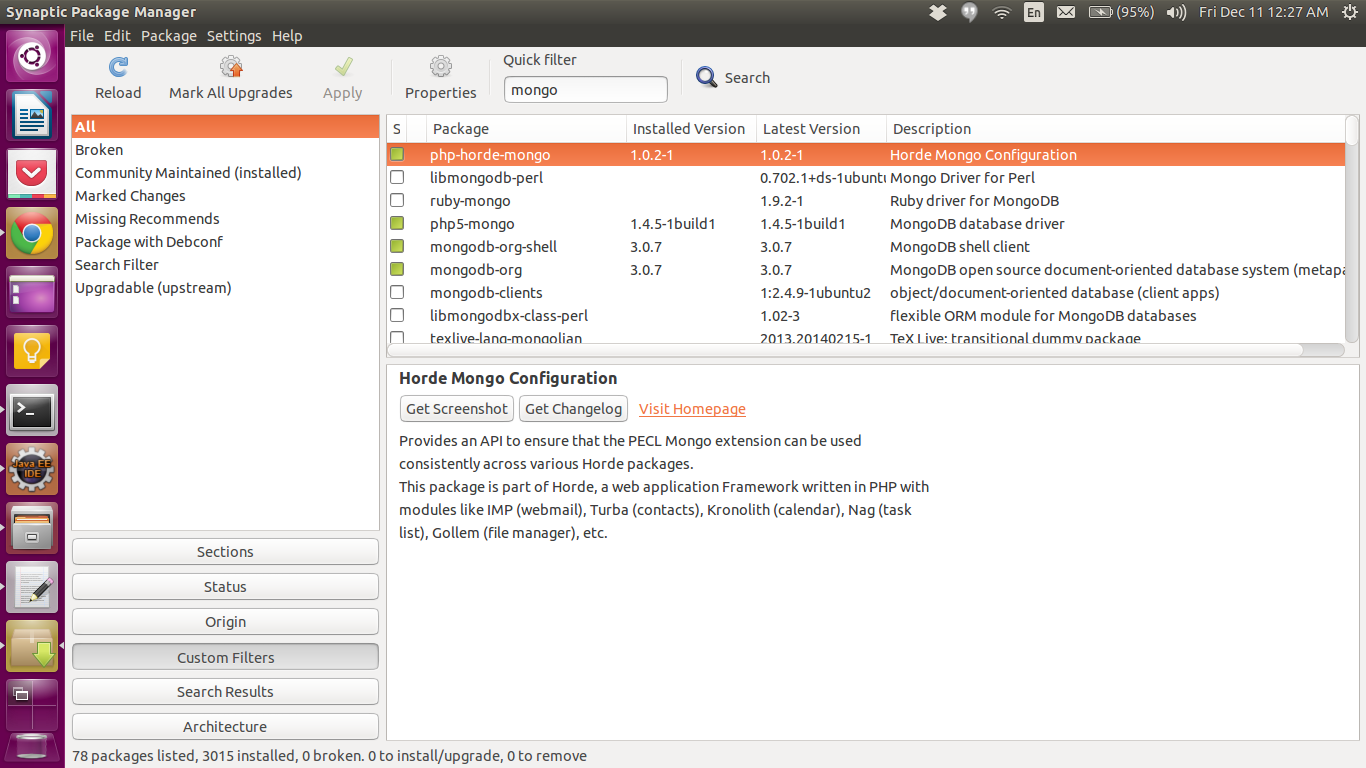Click the Reload toolbar icon
This screenshot has width=1366, height=768.
[x=118, y=67]
